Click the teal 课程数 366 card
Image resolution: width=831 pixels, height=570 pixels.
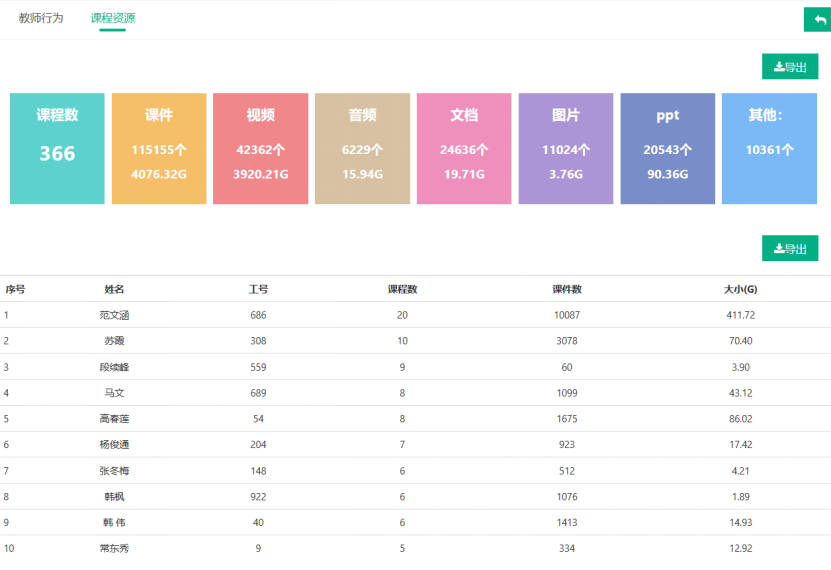click(57, 149)
